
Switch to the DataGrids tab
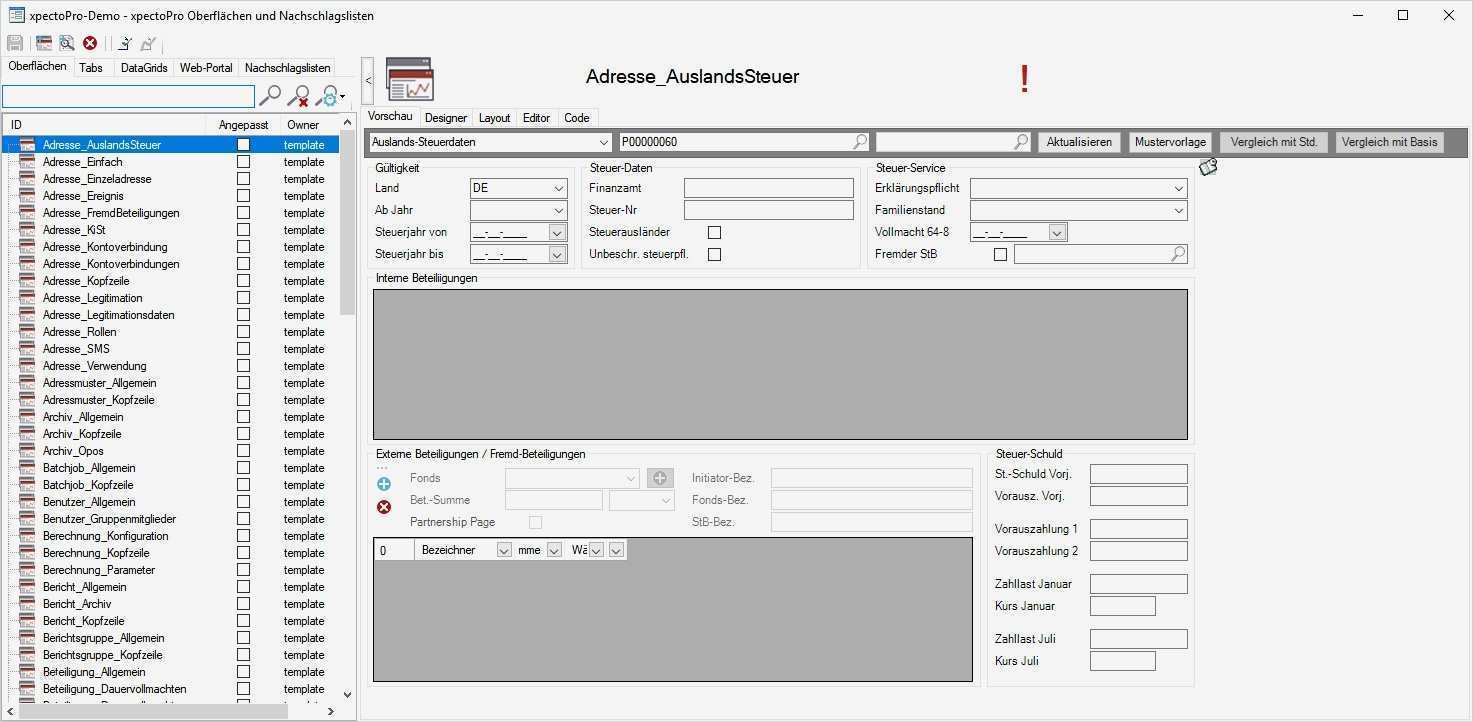pos(144,68)
